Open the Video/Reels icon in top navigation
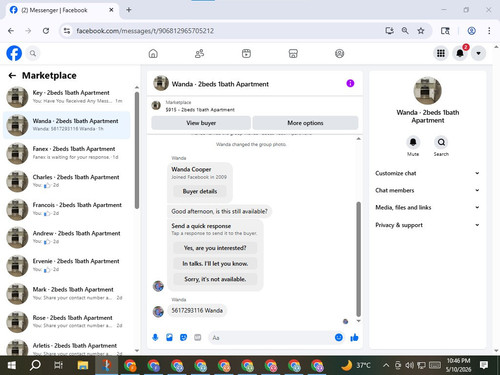This screenshot has height=375, width=500. pyautogui.click(x=246, y=53)
